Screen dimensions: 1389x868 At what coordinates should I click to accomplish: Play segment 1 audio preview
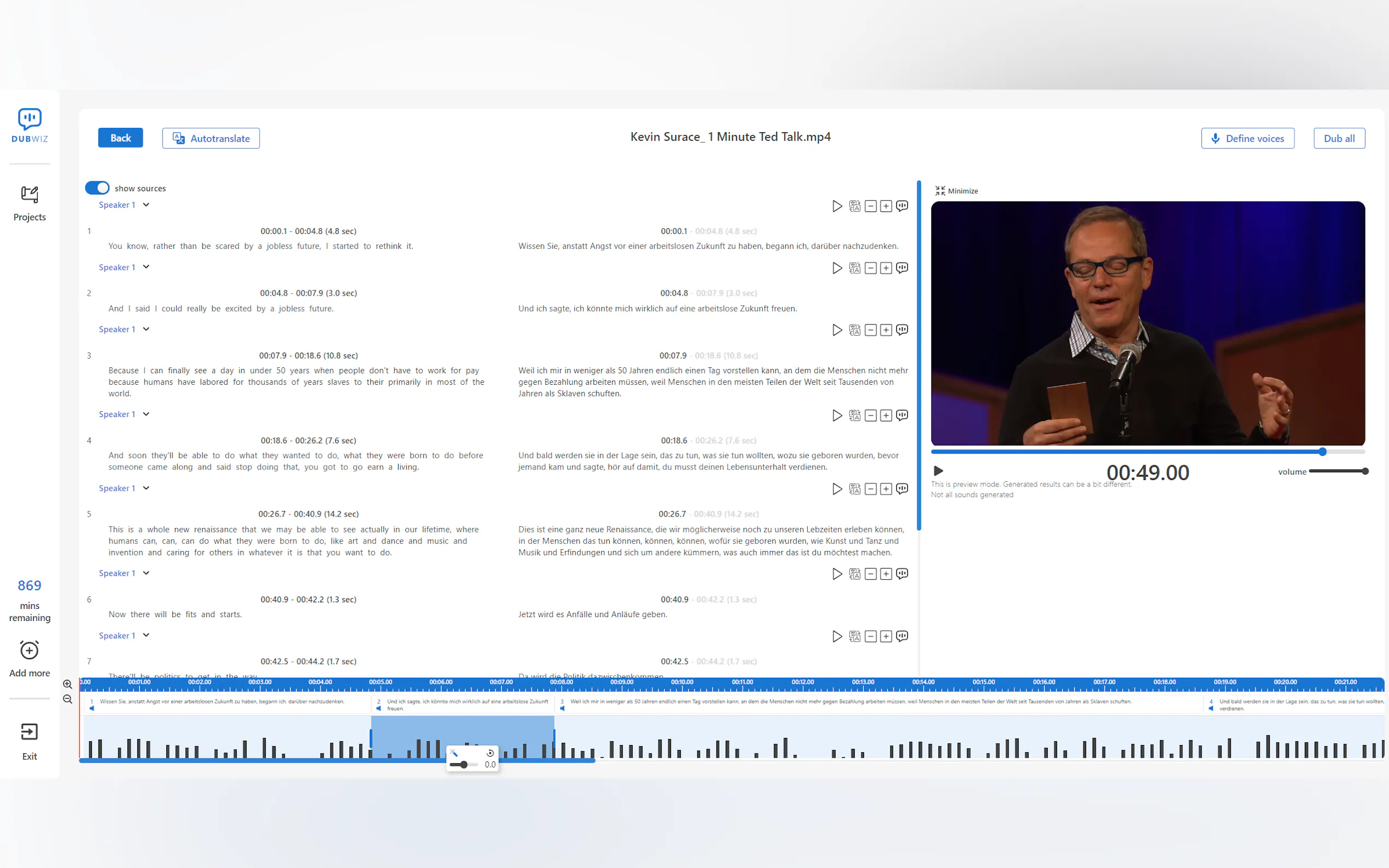pyautogui.click(x=837, y=206)
